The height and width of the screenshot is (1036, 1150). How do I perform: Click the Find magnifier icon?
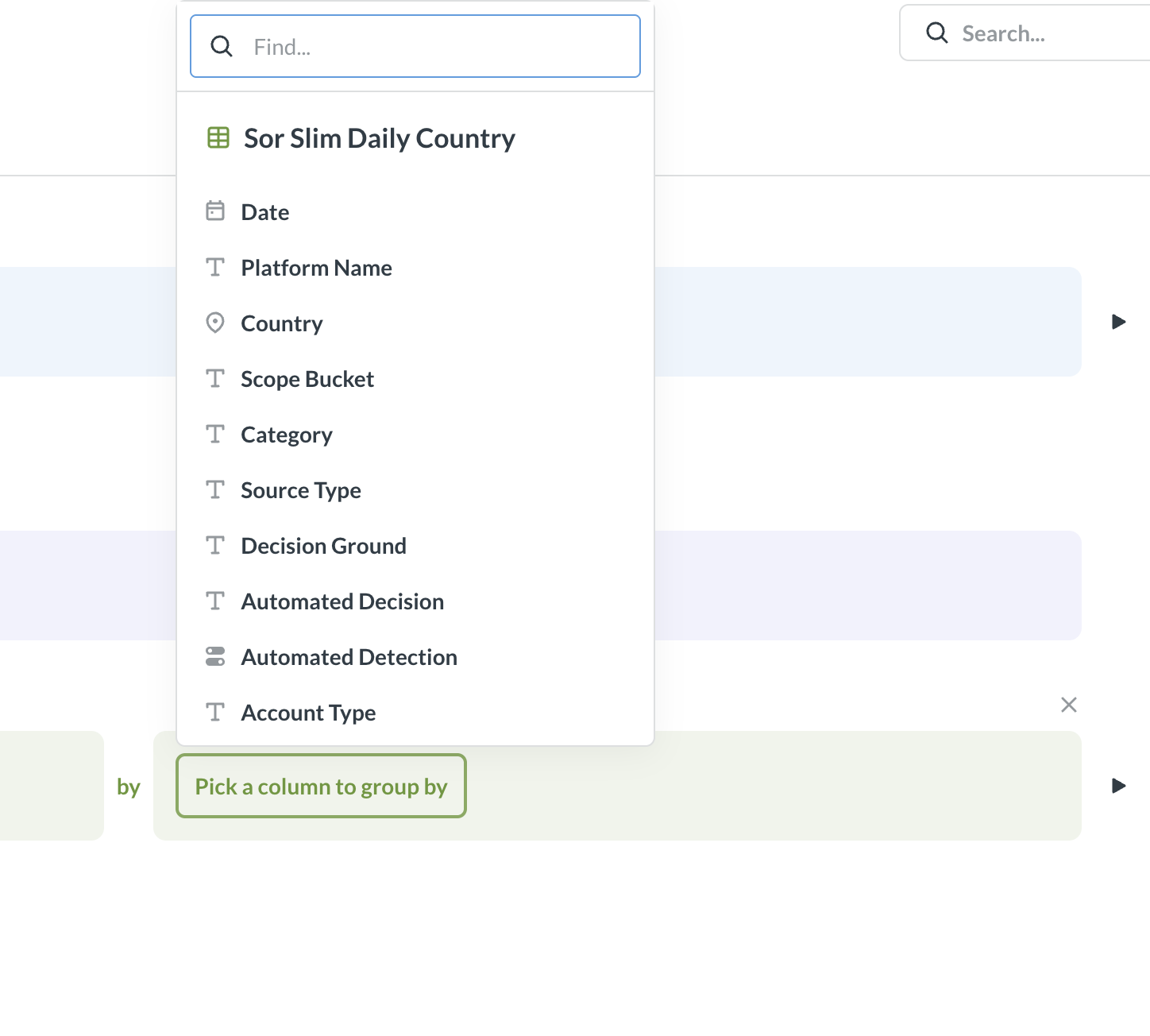pos(222,46)
